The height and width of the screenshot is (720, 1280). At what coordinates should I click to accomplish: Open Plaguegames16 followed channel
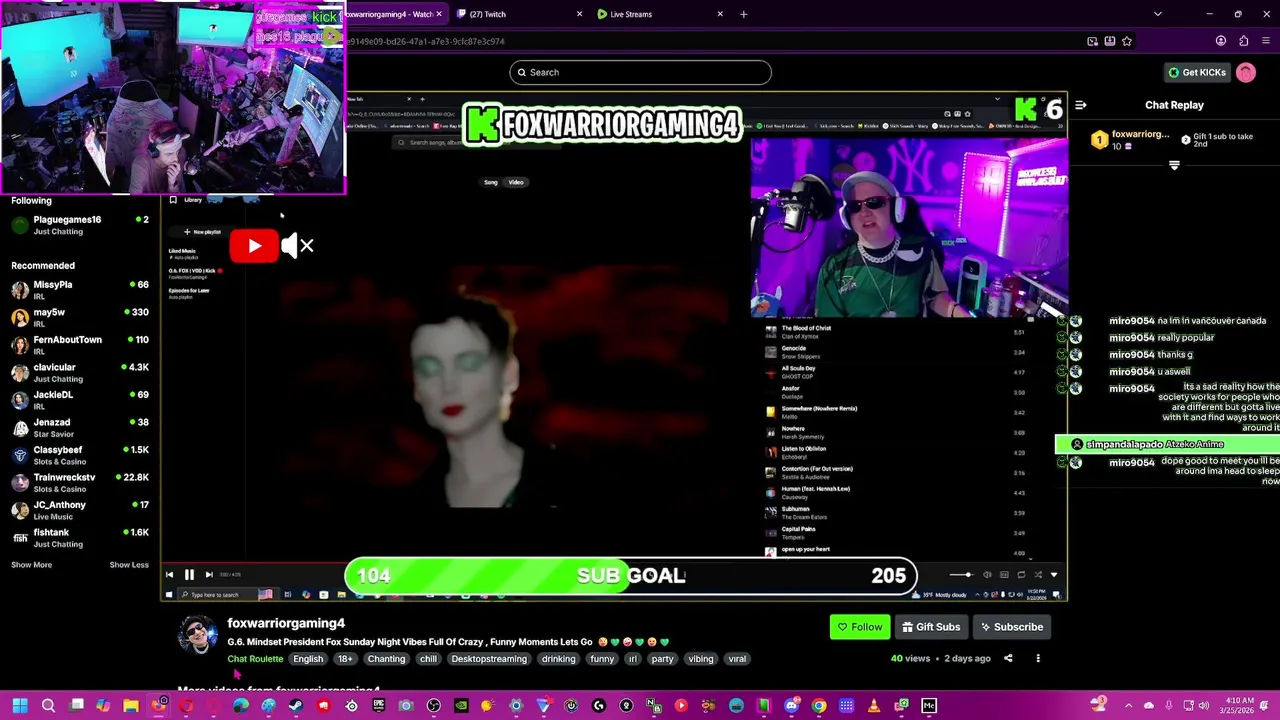(80, 225)
